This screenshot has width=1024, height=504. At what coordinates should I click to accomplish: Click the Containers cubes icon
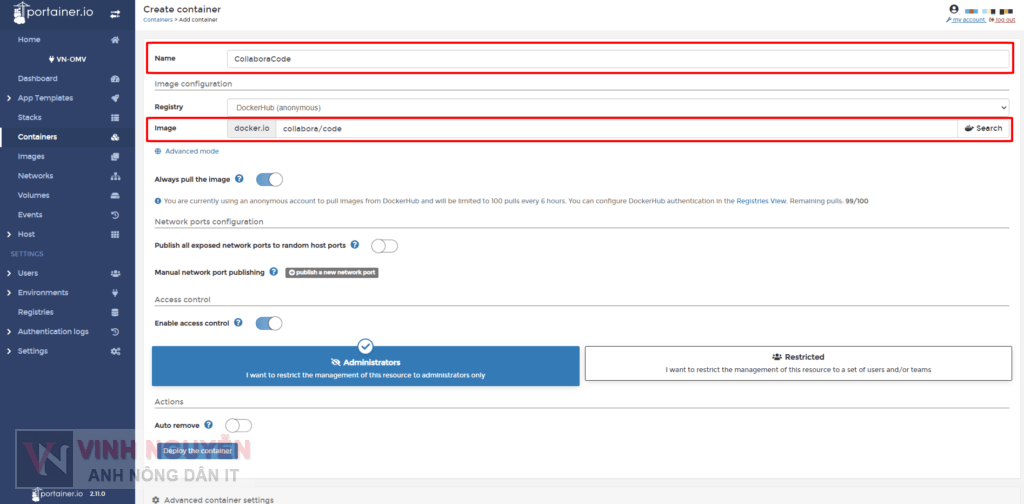point(115,137)
